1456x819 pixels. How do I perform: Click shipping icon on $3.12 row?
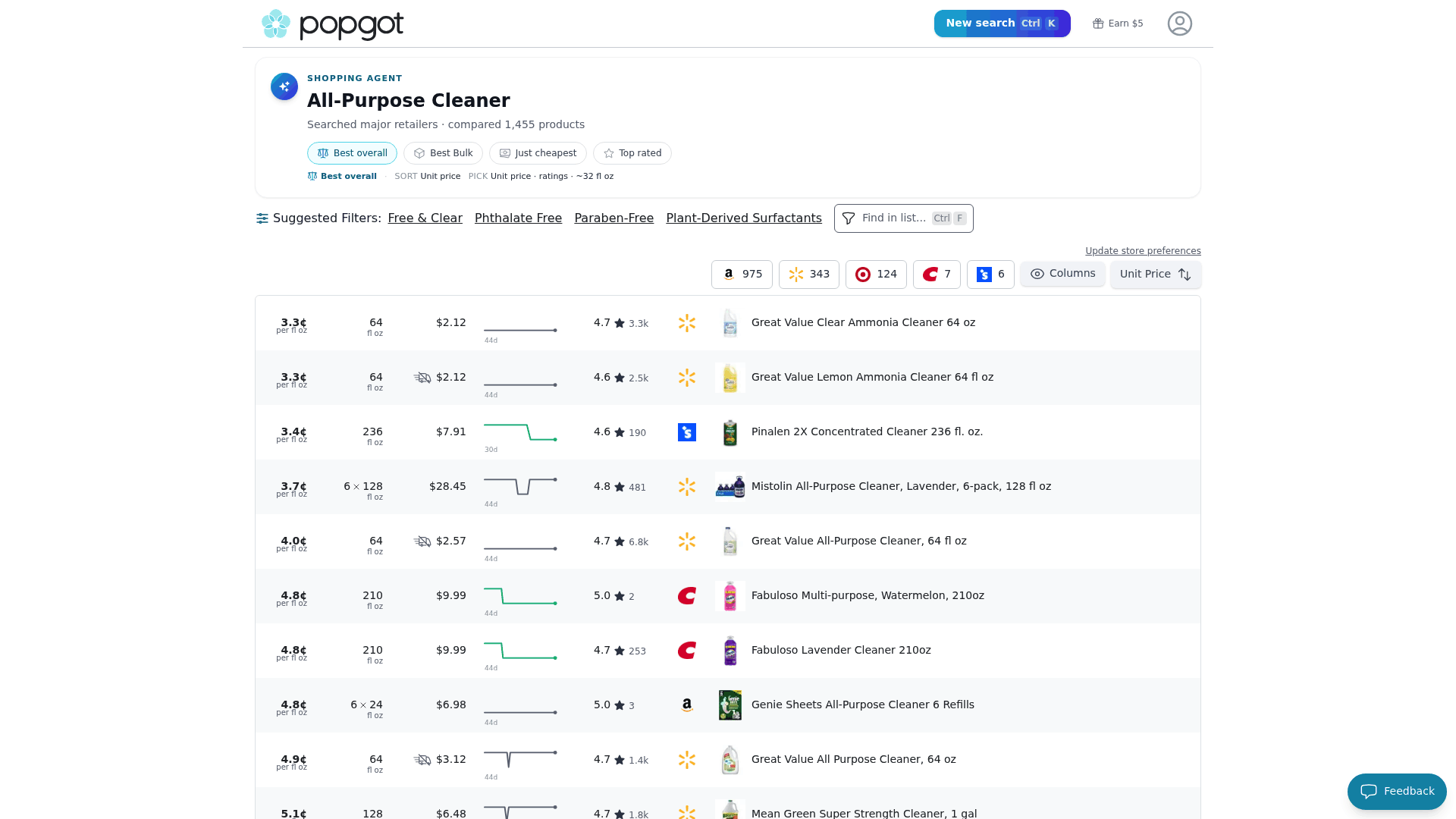click(x=422, y=760)
